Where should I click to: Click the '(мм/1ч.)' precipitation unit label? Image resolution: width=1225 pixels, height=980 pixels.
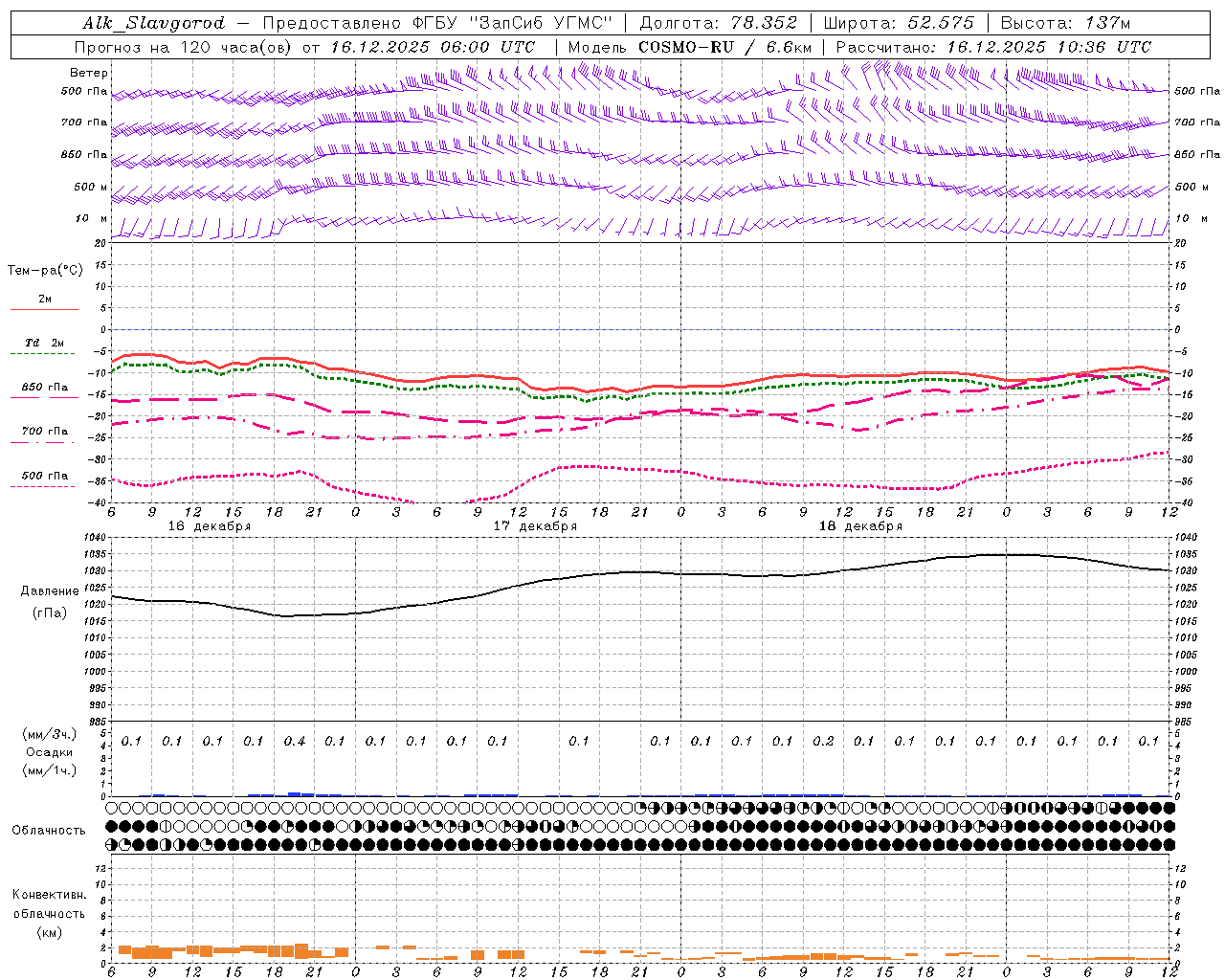[x=50, y=770]
